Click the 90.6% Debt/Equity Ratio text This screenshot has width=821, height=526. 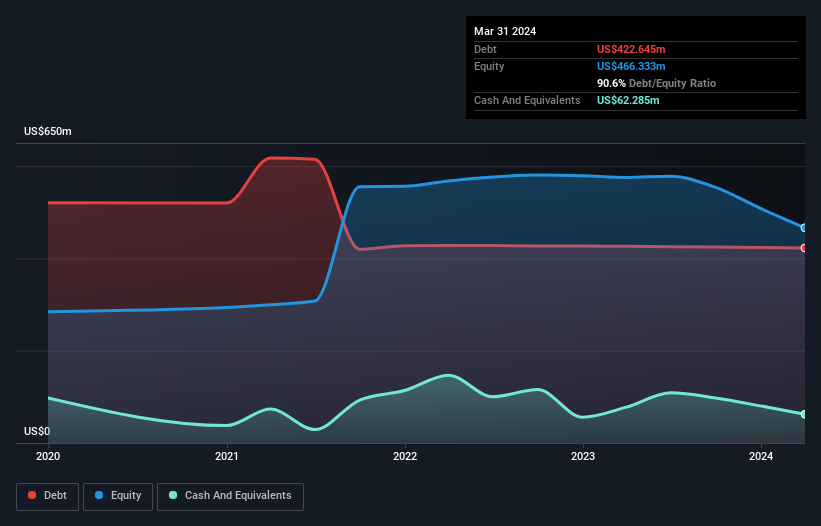656,83
